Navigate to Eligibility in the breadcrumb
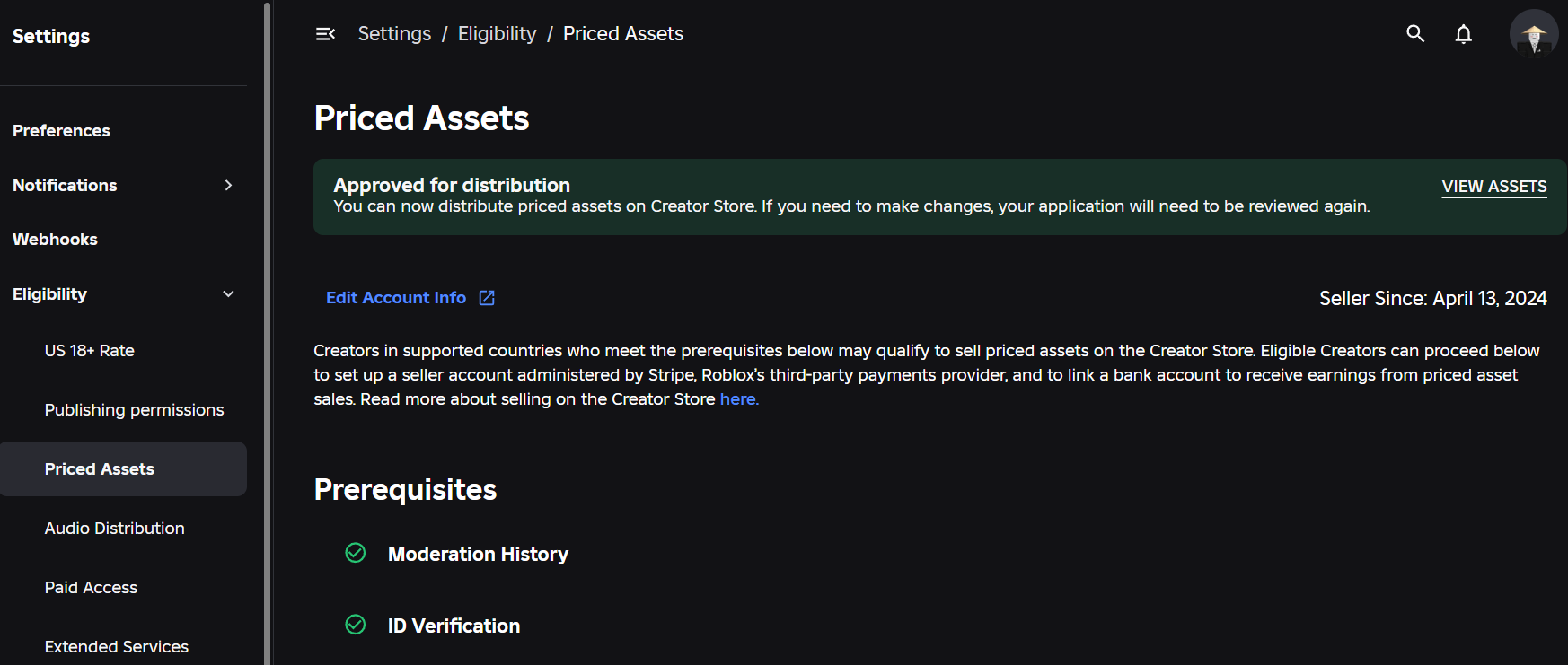This screenshot has width=1568, height=665. [497, 34]
